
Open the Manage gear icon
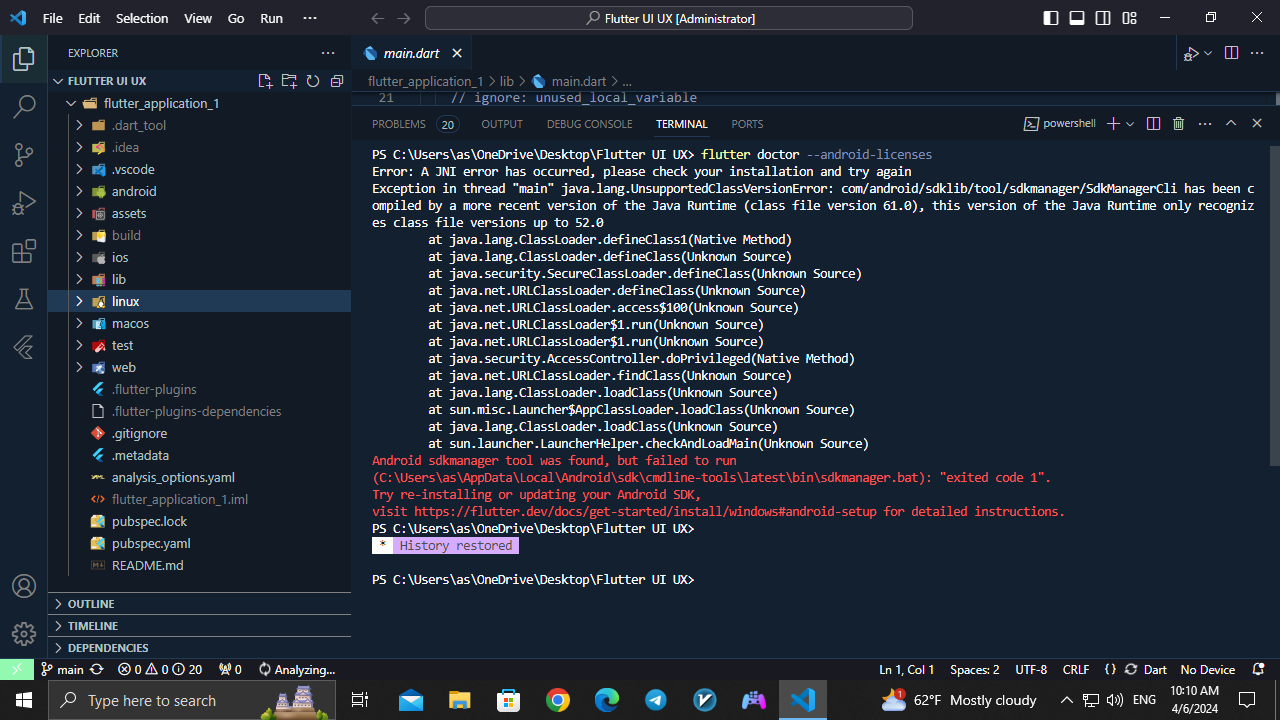click(x=24, y=634)
